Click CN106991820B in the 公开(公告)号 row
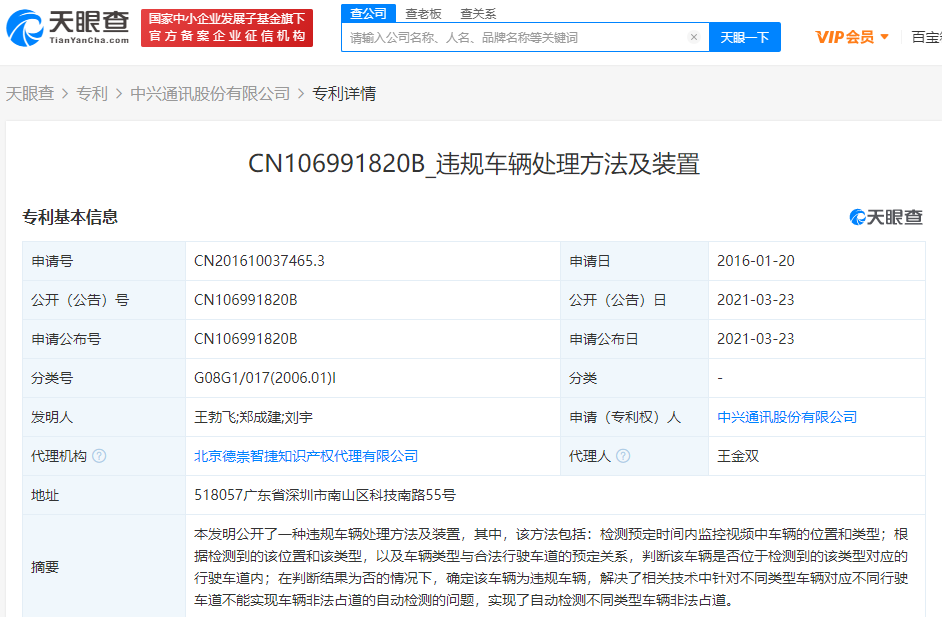The image size is (942, 617). (x=246, y=300)
